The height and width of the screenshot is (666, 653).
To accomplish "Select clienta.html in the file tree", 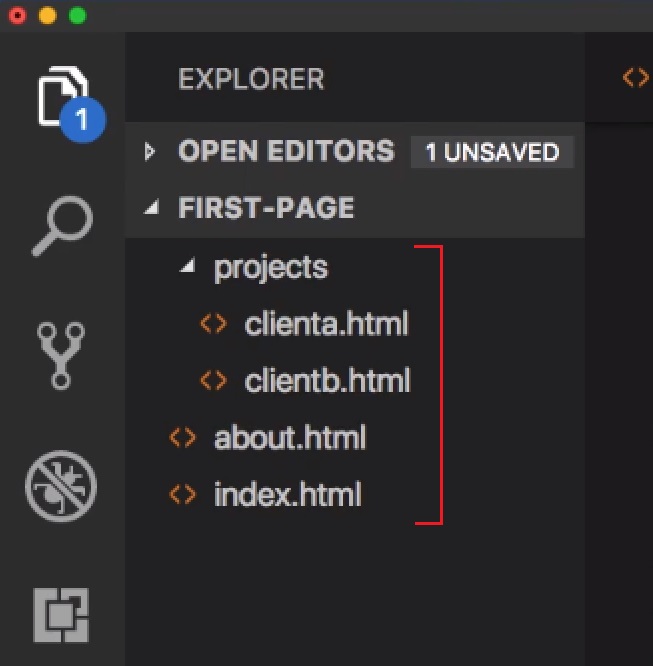I will pyautogui.click(x=326, y=324).
